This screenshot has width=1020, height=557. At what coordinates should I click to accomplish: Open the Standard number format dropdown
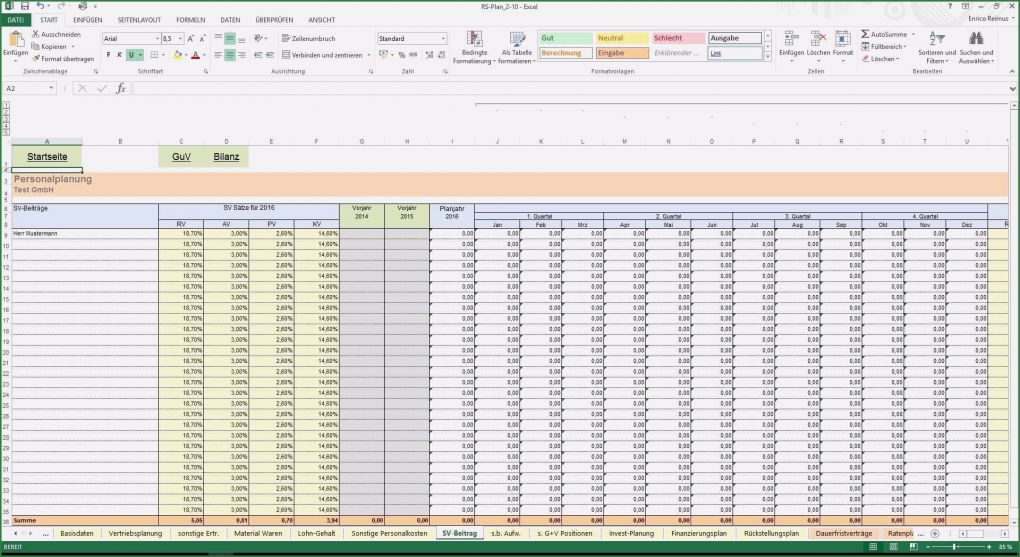[444, 39]
